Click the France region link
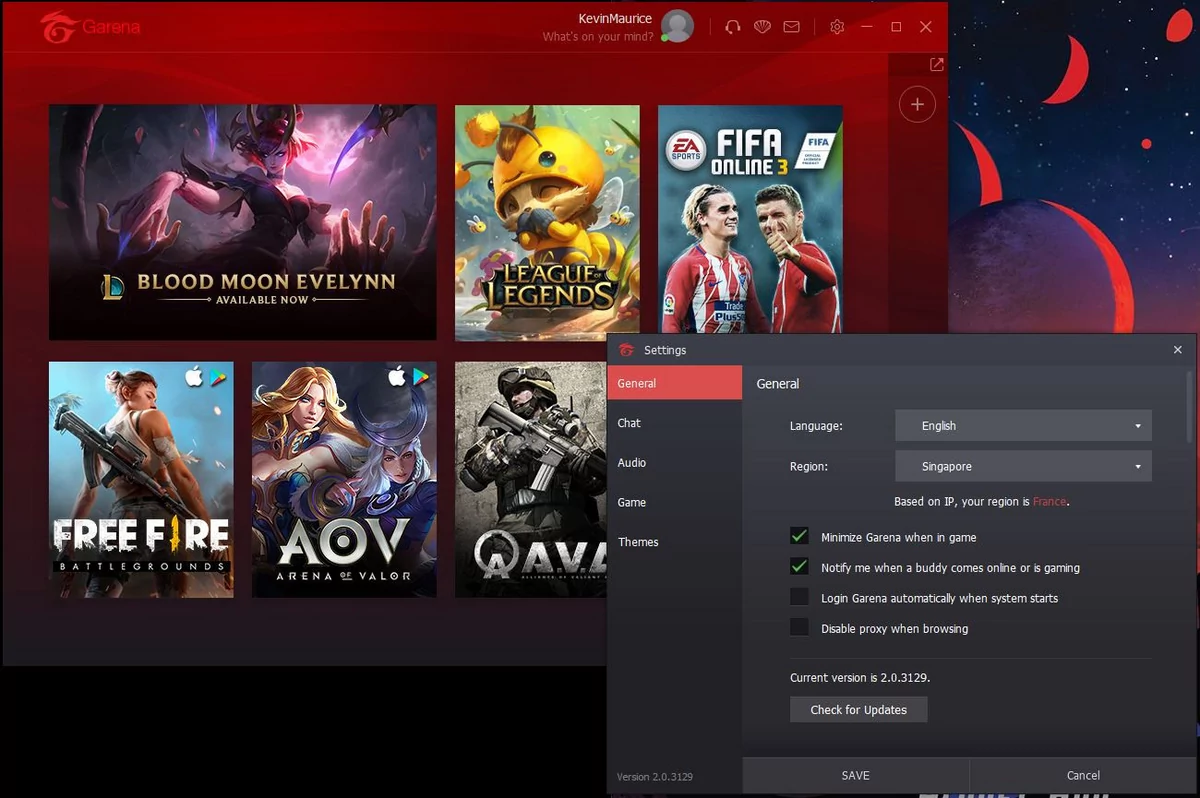Screen dimensions: 1200x798 (1049, 501)
